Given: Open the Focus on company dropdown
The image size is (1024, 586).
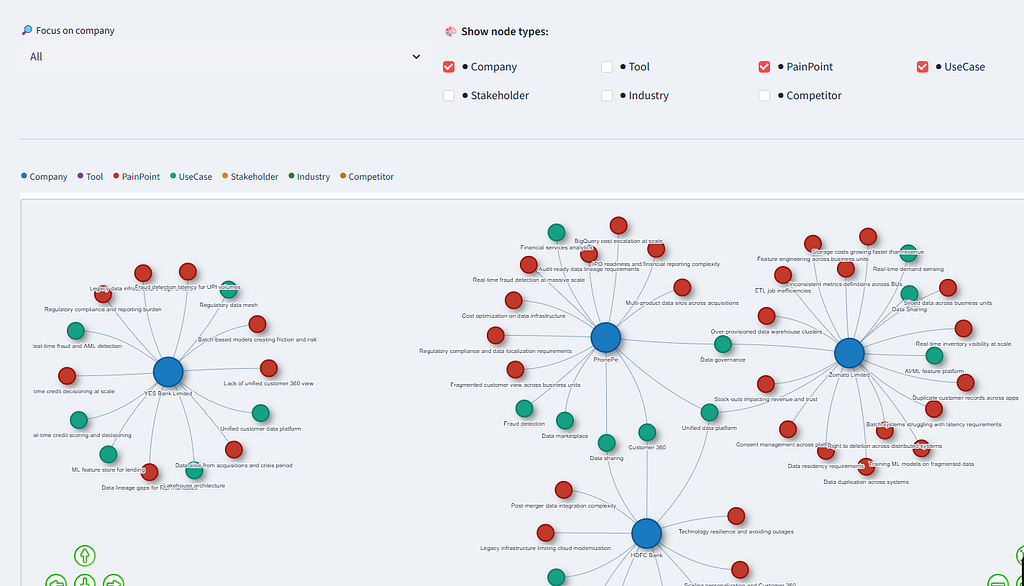Looking at the screenshot, I should (x=225, y=57).
